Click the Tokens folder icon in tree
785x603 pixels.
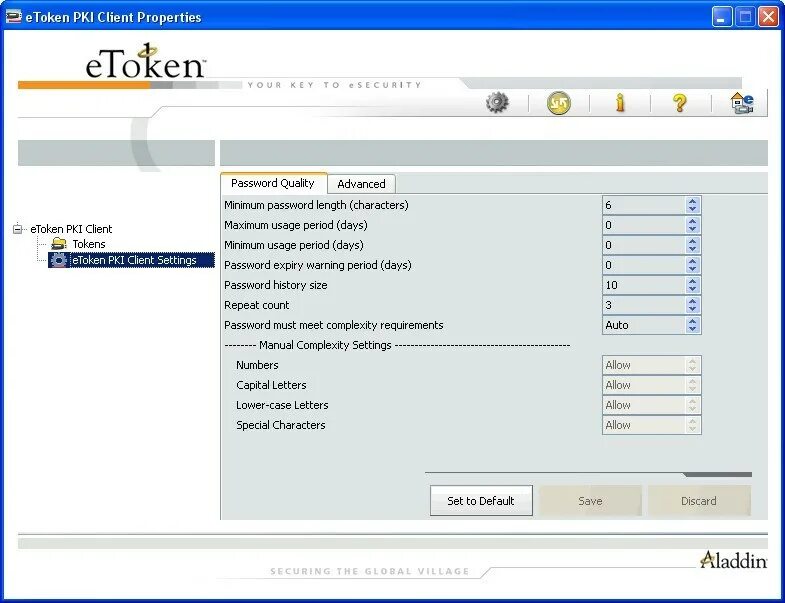tap(59, 244)
